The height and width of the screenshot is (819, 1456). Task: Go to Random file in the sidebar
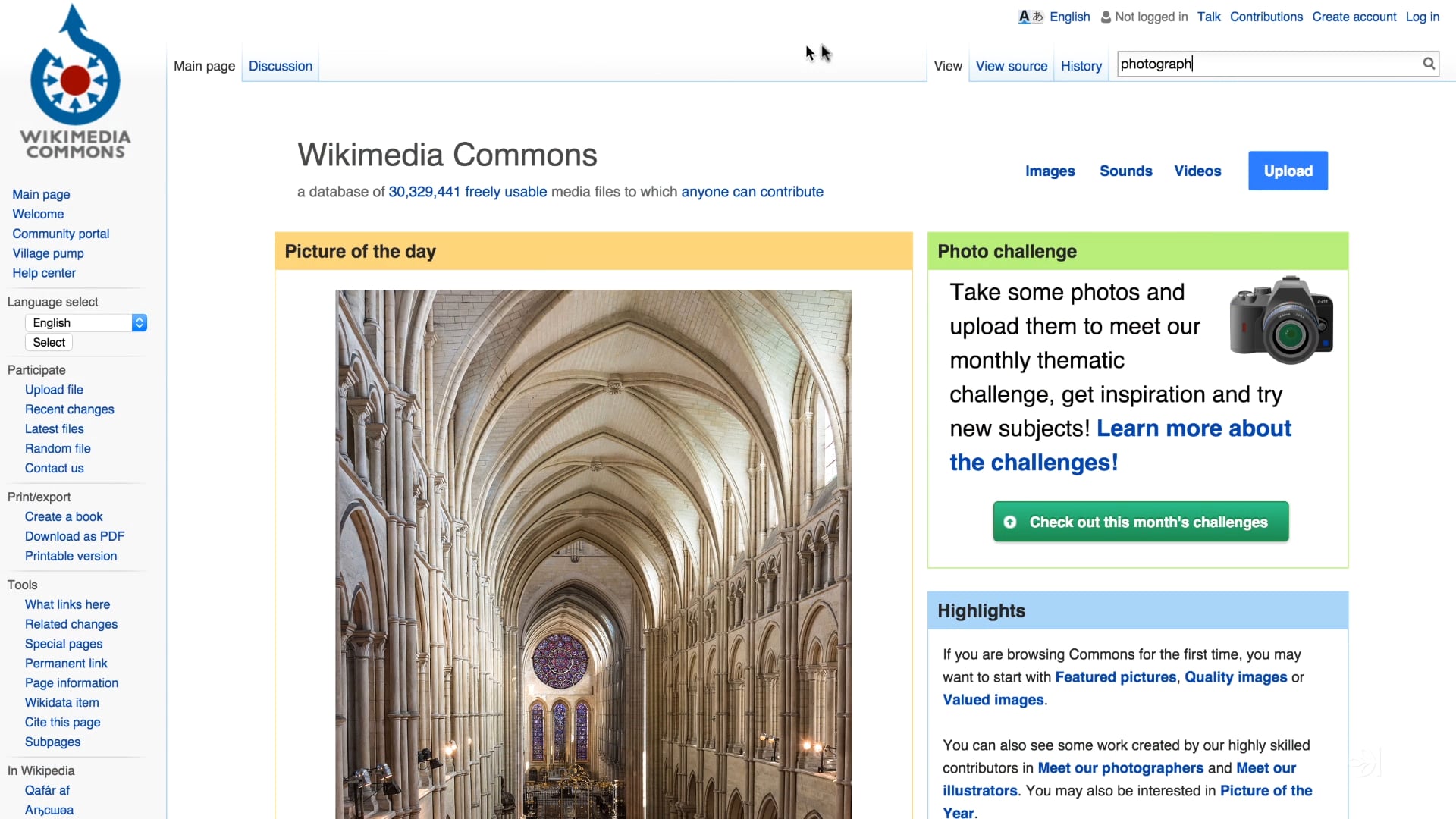58,448
